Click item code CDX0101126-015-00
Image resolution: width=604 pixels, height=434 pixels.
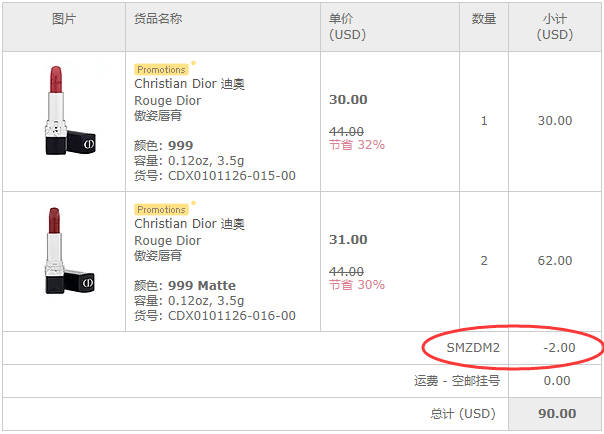(232, 176)
